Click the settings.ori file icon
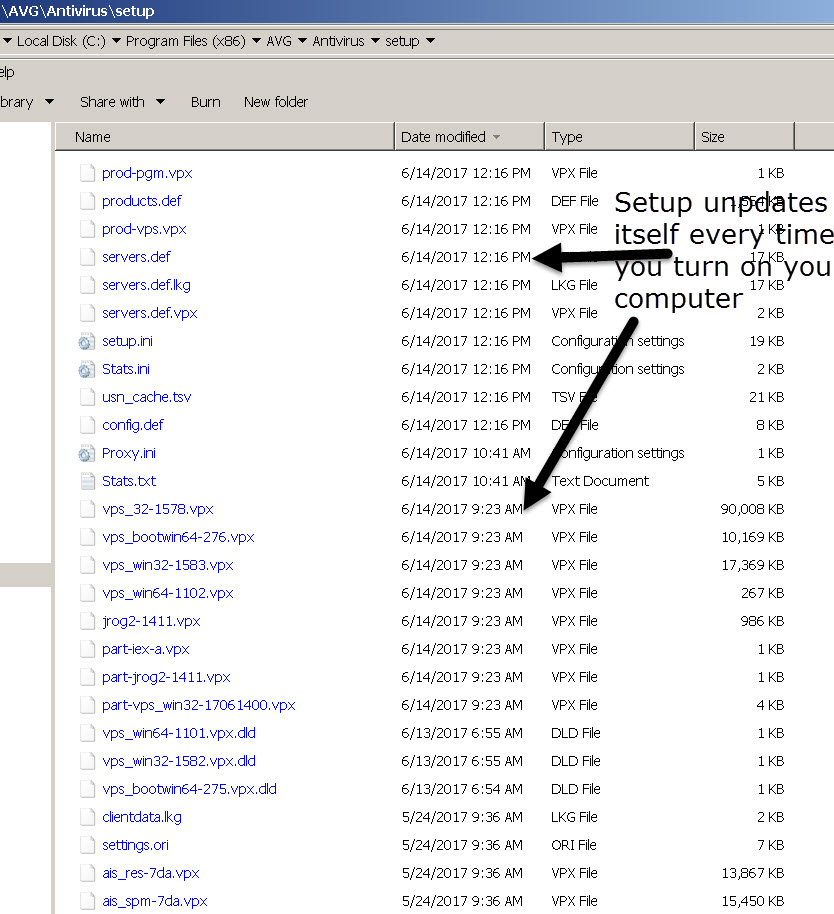834x914 pixels. [x=87, y=845]
